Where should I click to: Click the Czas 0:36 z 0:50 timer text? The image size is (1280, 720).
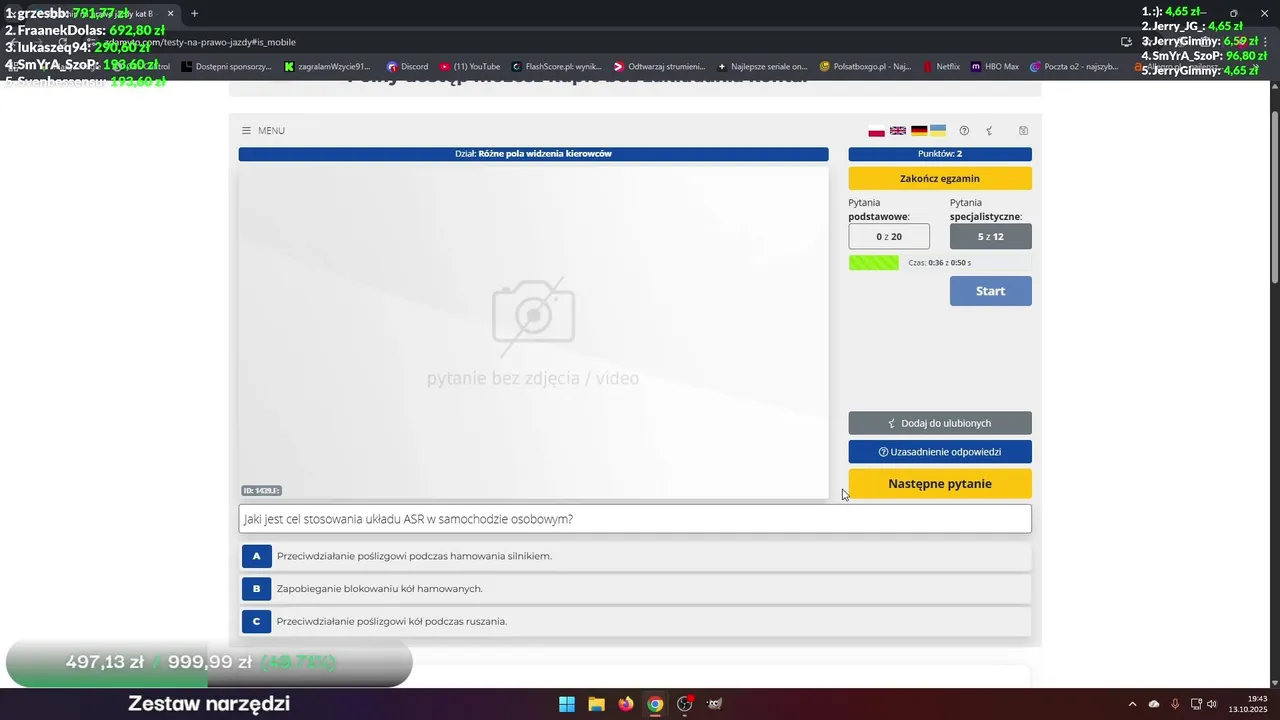click(940, 263)
